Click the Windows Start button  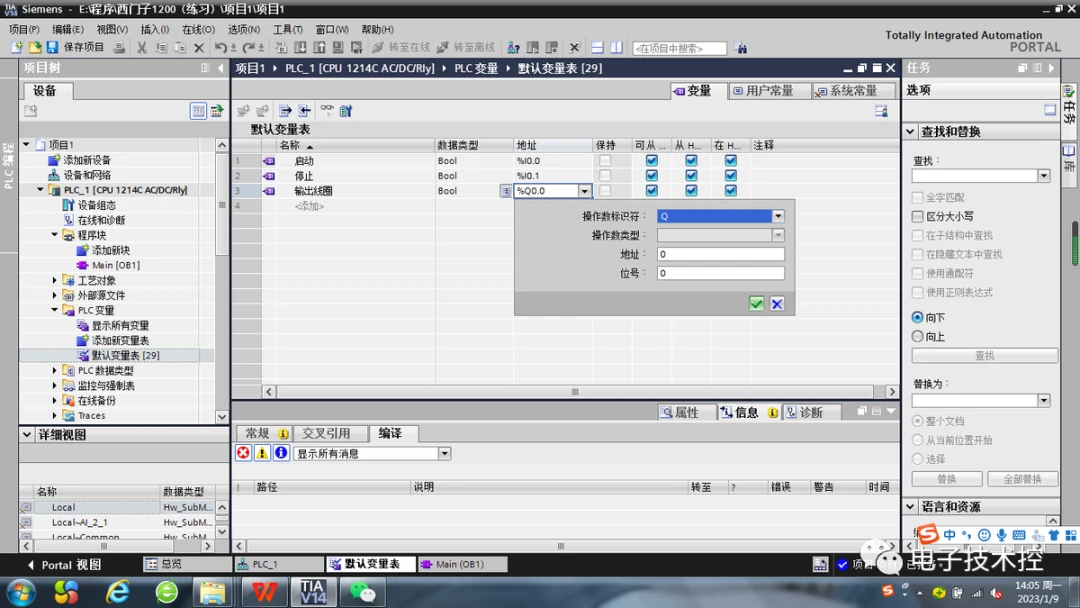coord(21,592)
